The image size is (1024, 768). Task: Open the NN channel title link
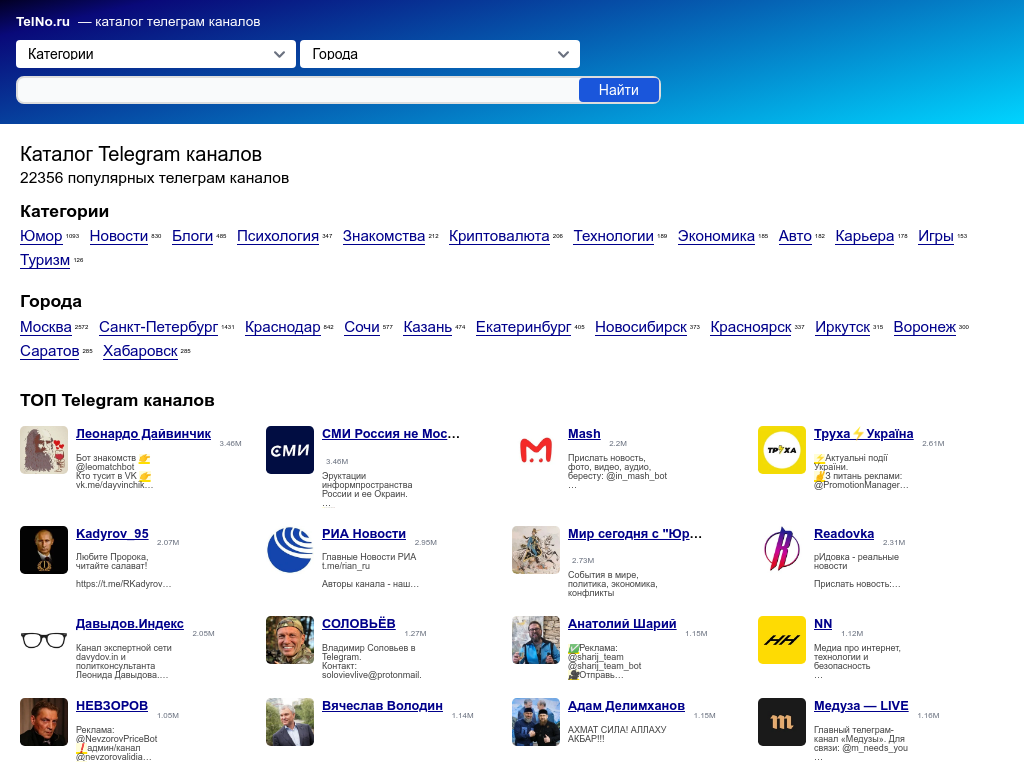coord(823,624)
